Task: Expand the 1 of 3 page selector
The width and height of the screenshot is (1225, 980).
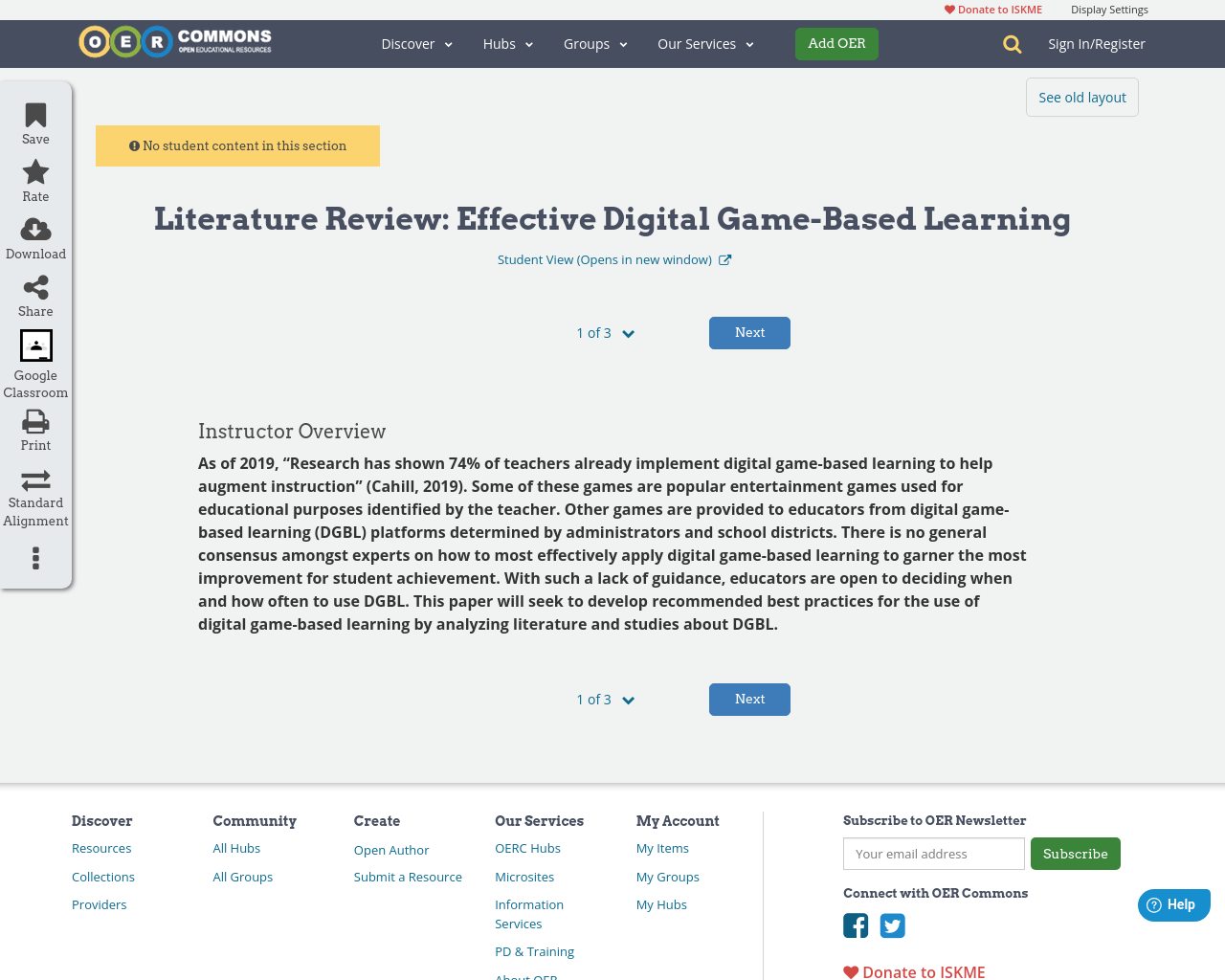Action: (605, 332)
